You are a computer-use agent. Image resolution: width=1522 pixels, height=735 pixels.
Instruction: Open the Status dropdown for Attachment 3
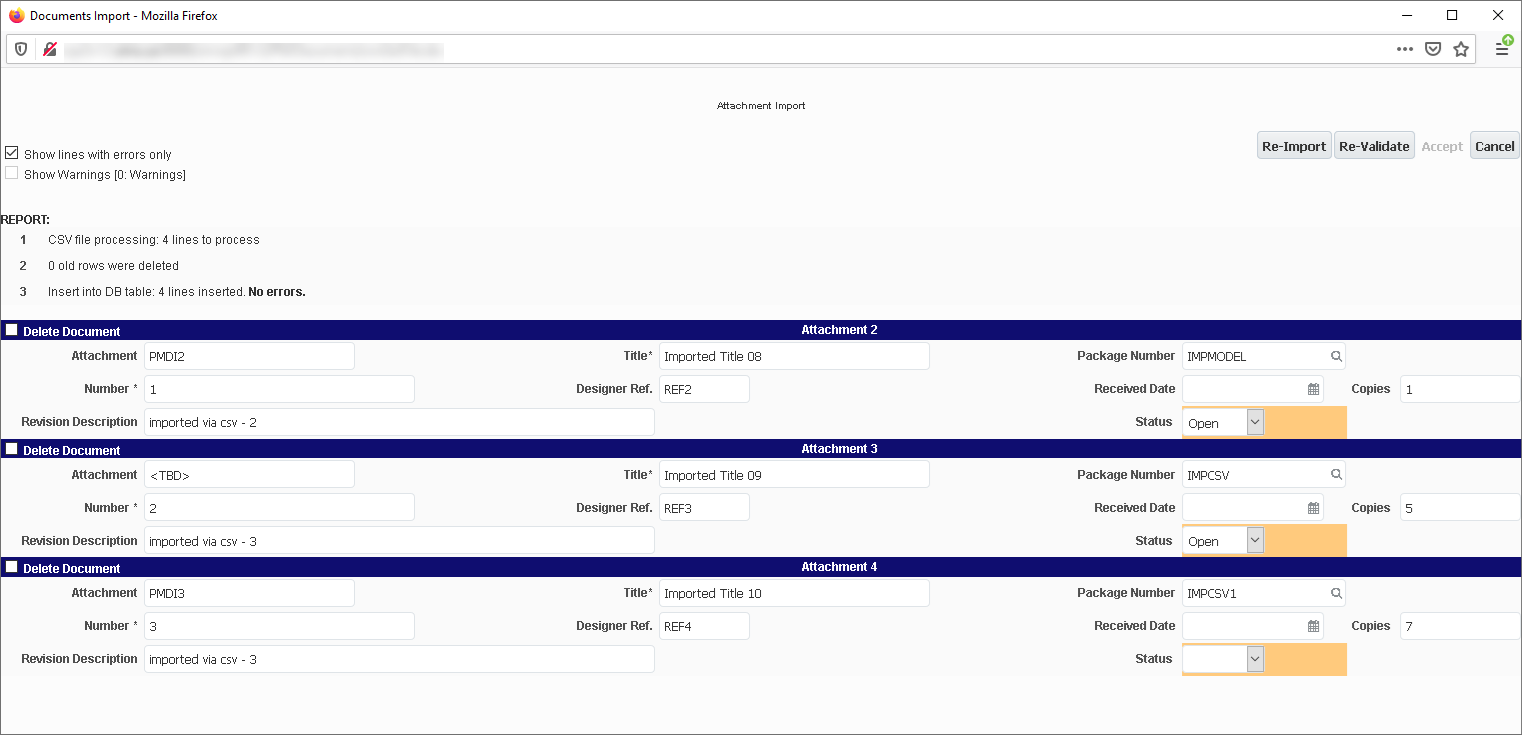[1254, 540]
